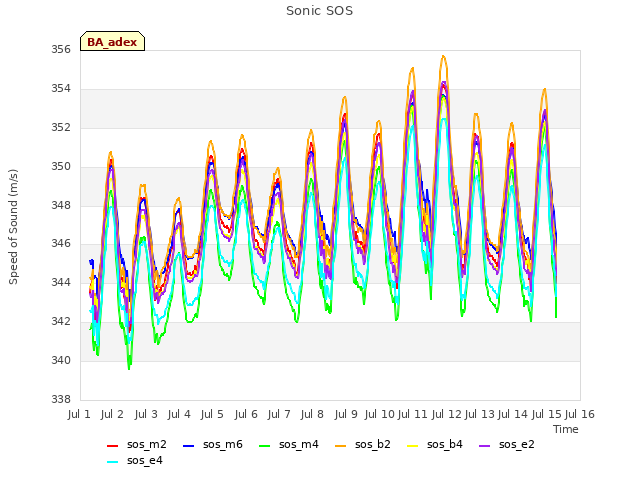Click the Jul 12 x-axis tick label
Screen dimensions: 640x480
[x=447, y=414]
